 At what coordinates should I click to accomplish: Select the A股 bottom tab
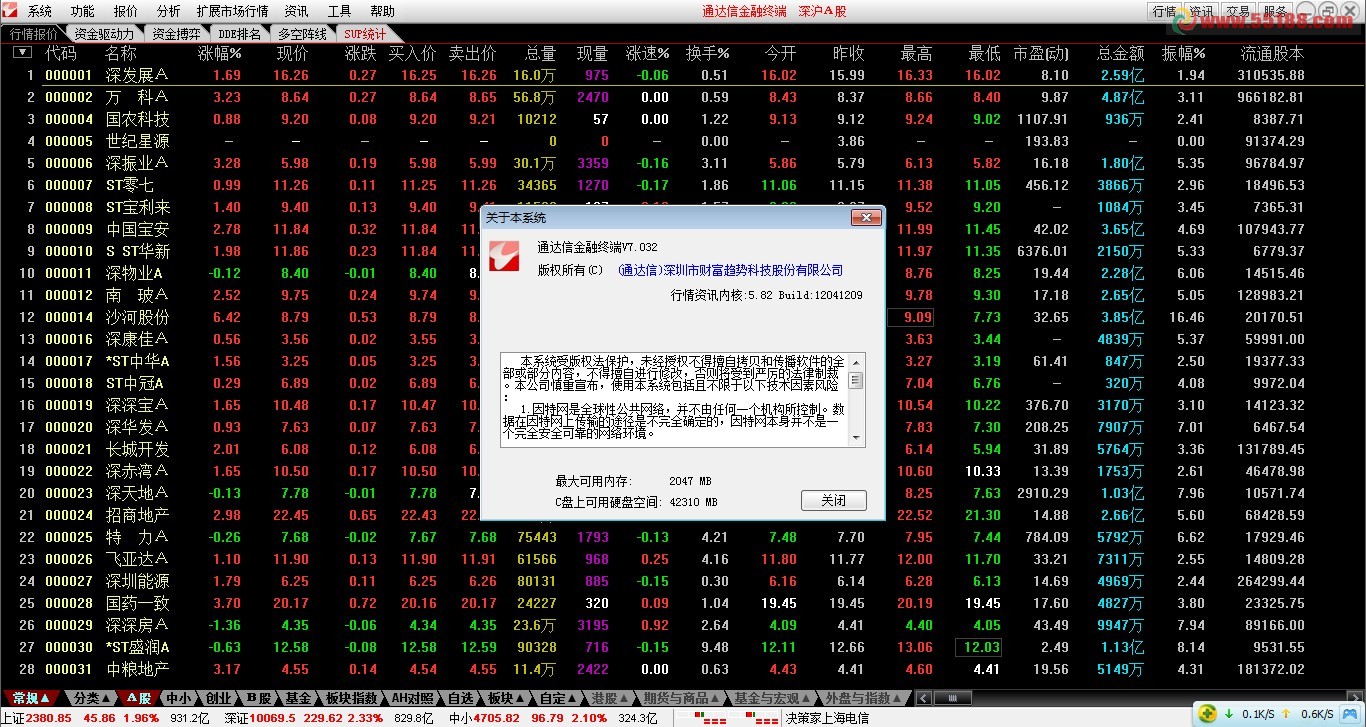click(139, 698)
